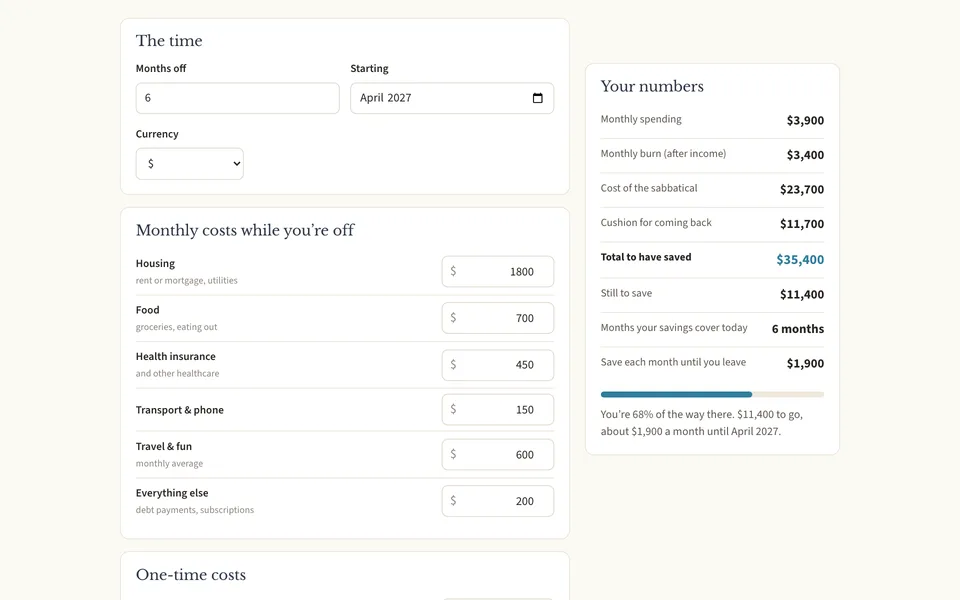The height and width of the screenshot is (600, 960).
Task: Click the 'rent or mortgage, utilities' hint text
Action: click(187, 280)
